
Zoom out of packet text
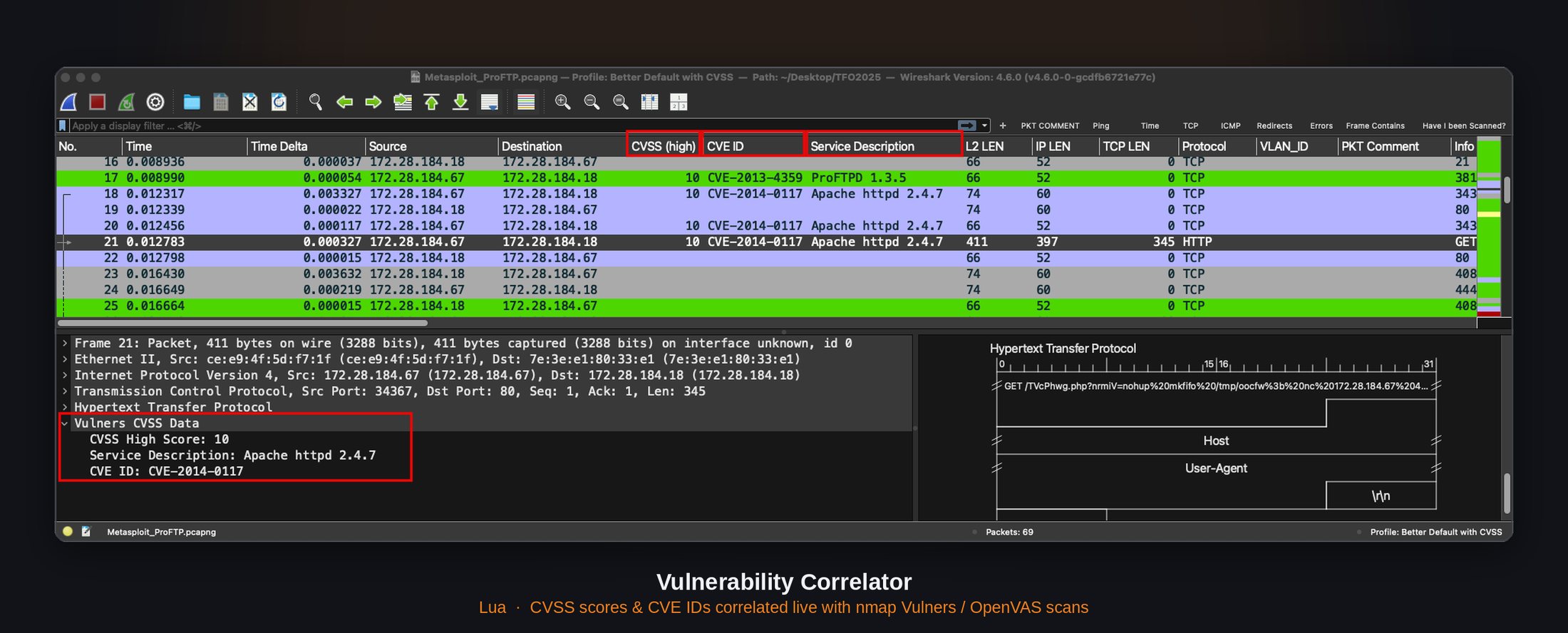[592, 102]
